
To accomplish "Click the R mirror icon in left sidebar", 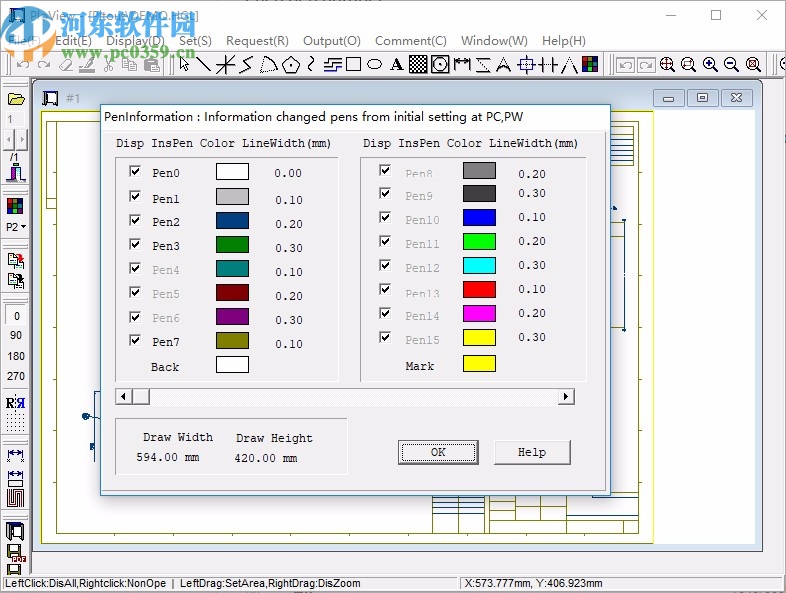I will click(15, 403).
